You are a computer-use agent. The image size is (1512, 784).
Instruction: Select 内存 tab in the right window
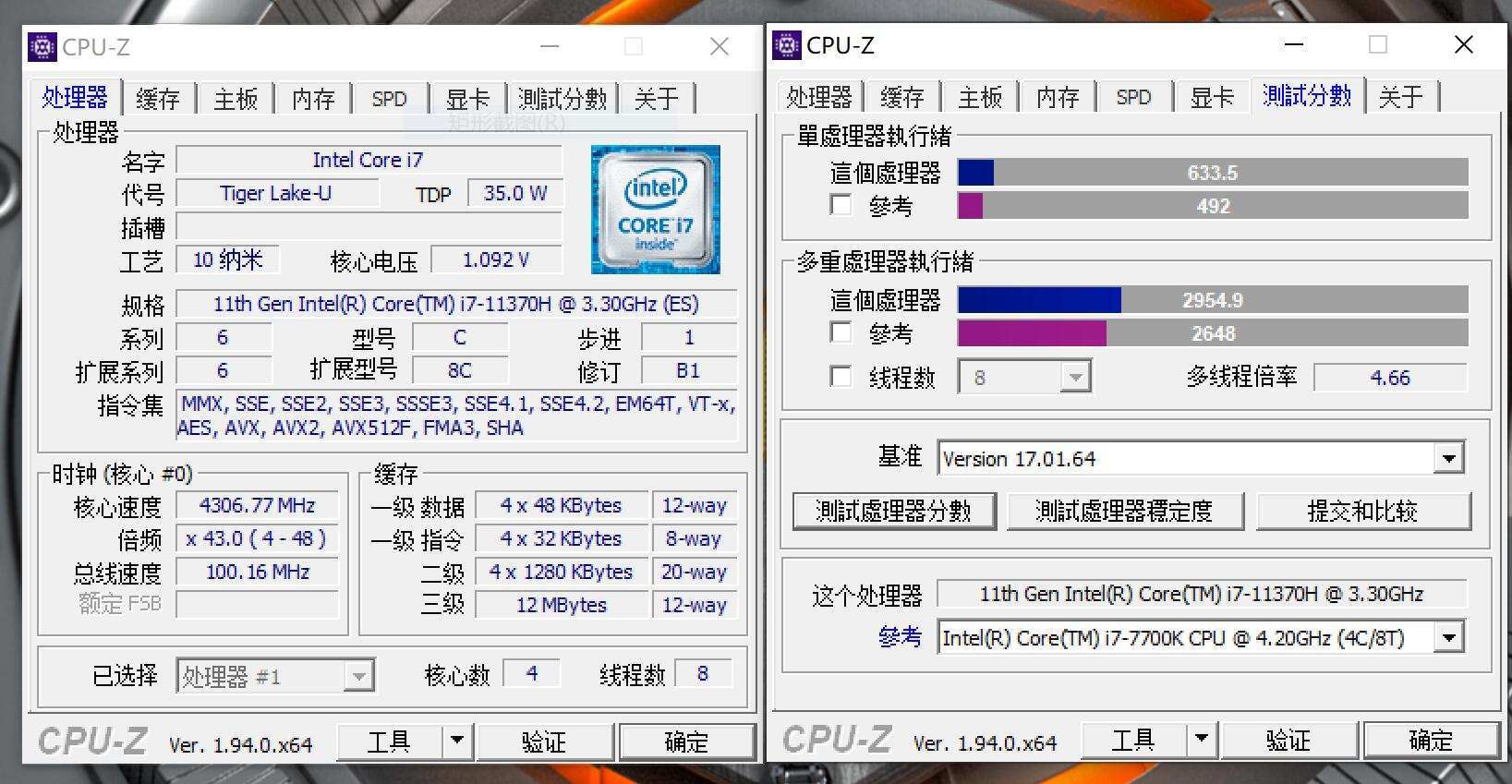click(x=1058, y=97)
